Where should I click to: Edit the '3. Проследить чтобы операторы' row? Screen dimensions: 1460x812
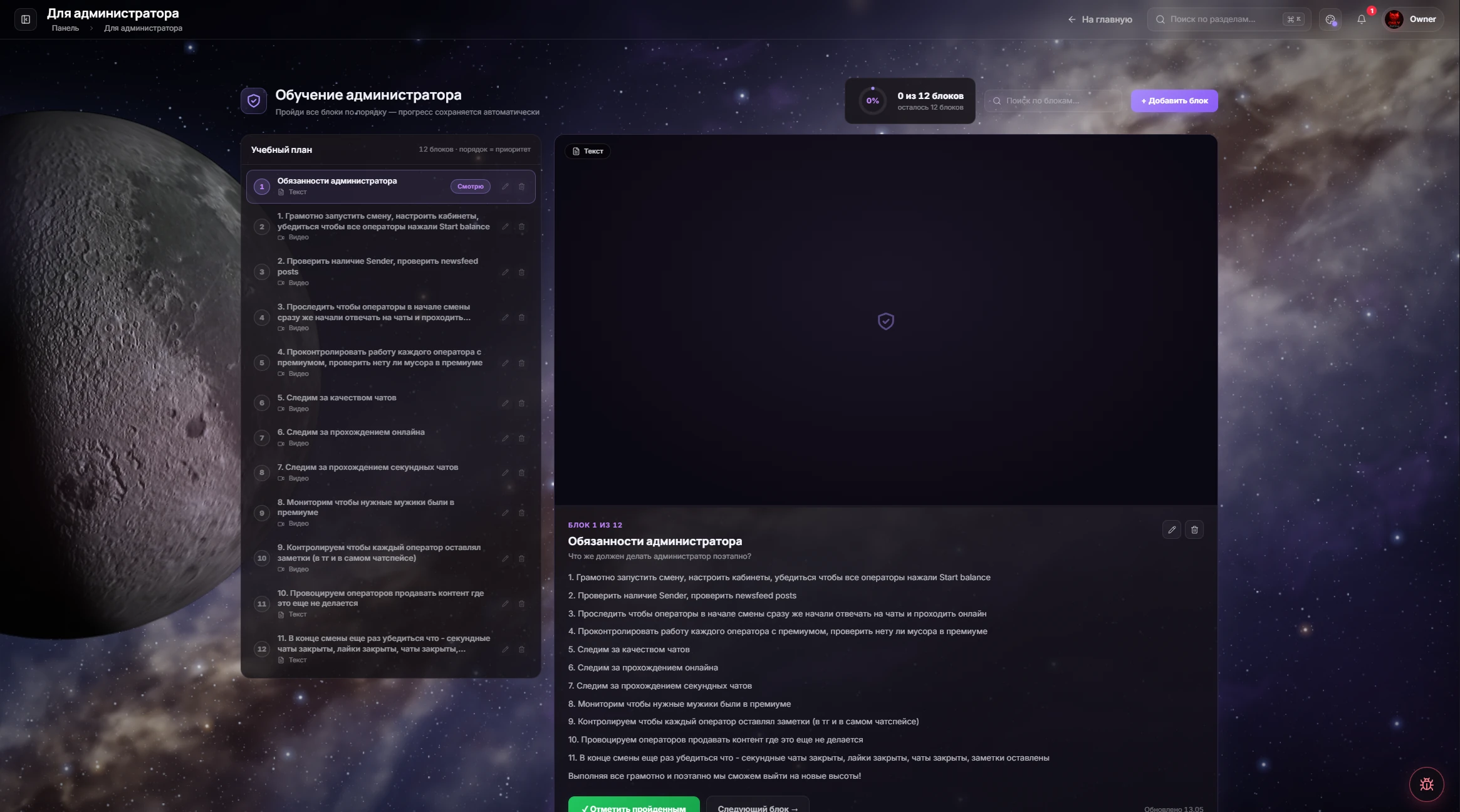tap(505, 318)
